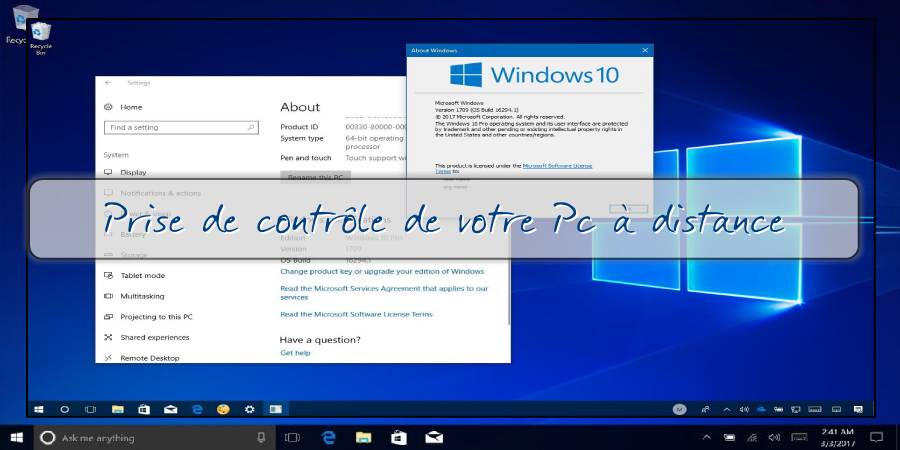The image size is (900, 450).
Task: Open Task View on the remote session taskbar
Action: (90, 409)
